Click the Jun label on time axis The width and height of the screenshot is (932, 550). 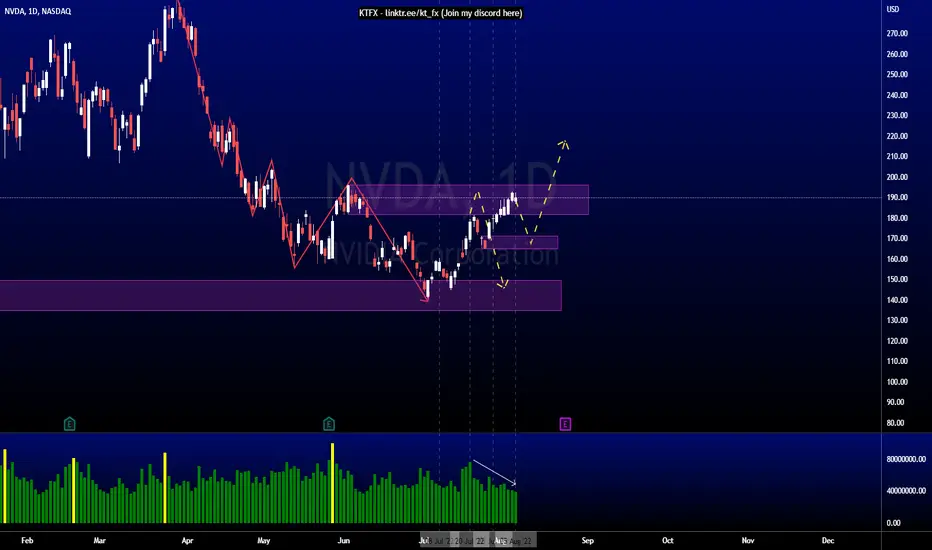pos(344,540)
